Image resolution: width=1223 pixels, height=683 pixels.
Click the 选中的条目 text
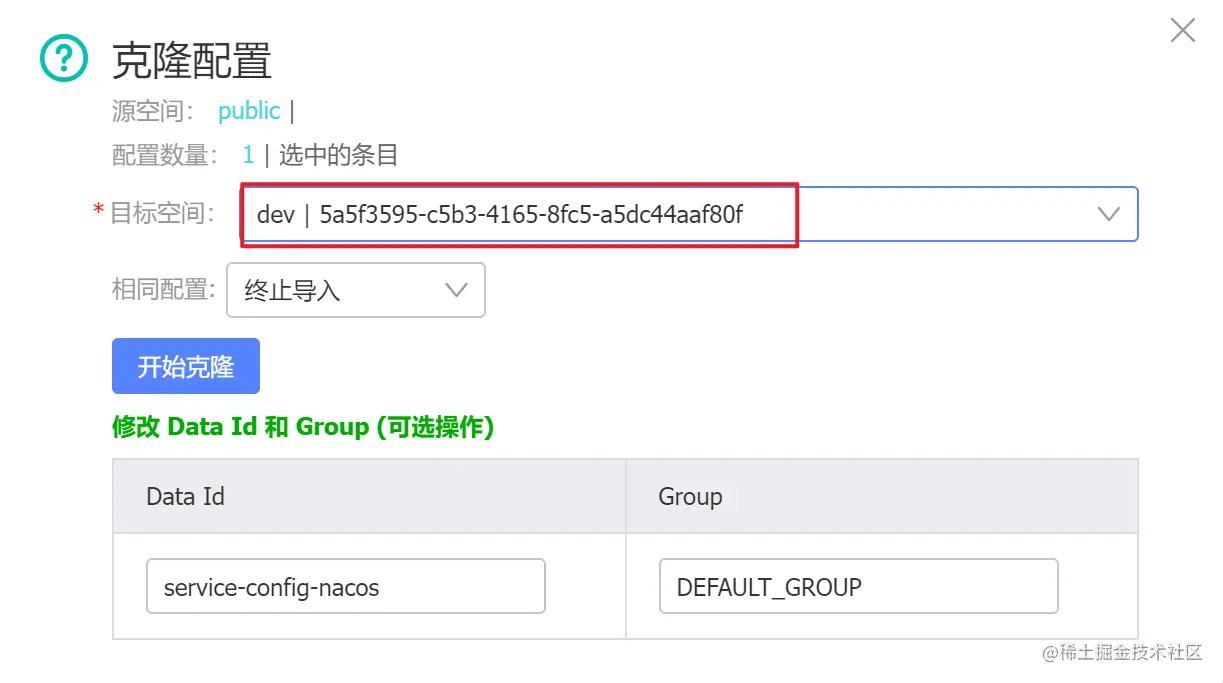coord(339,155)
